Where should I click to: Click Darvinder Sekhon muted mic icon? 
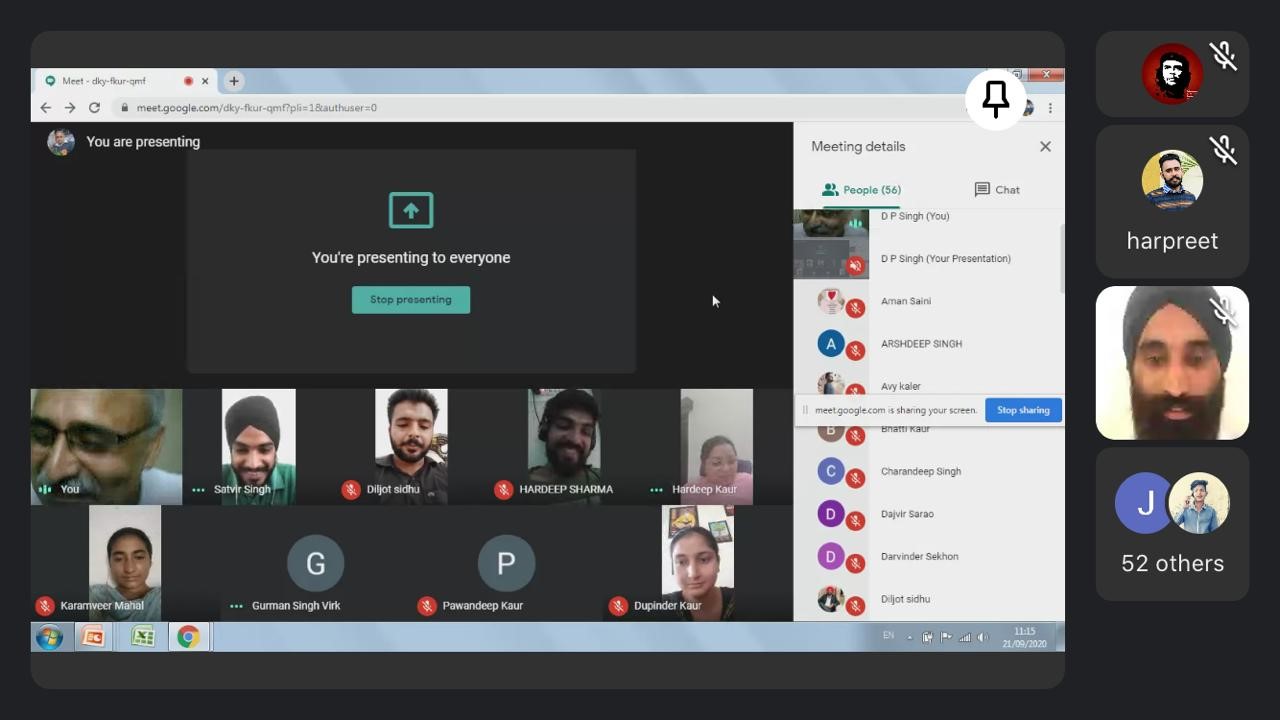855,564
